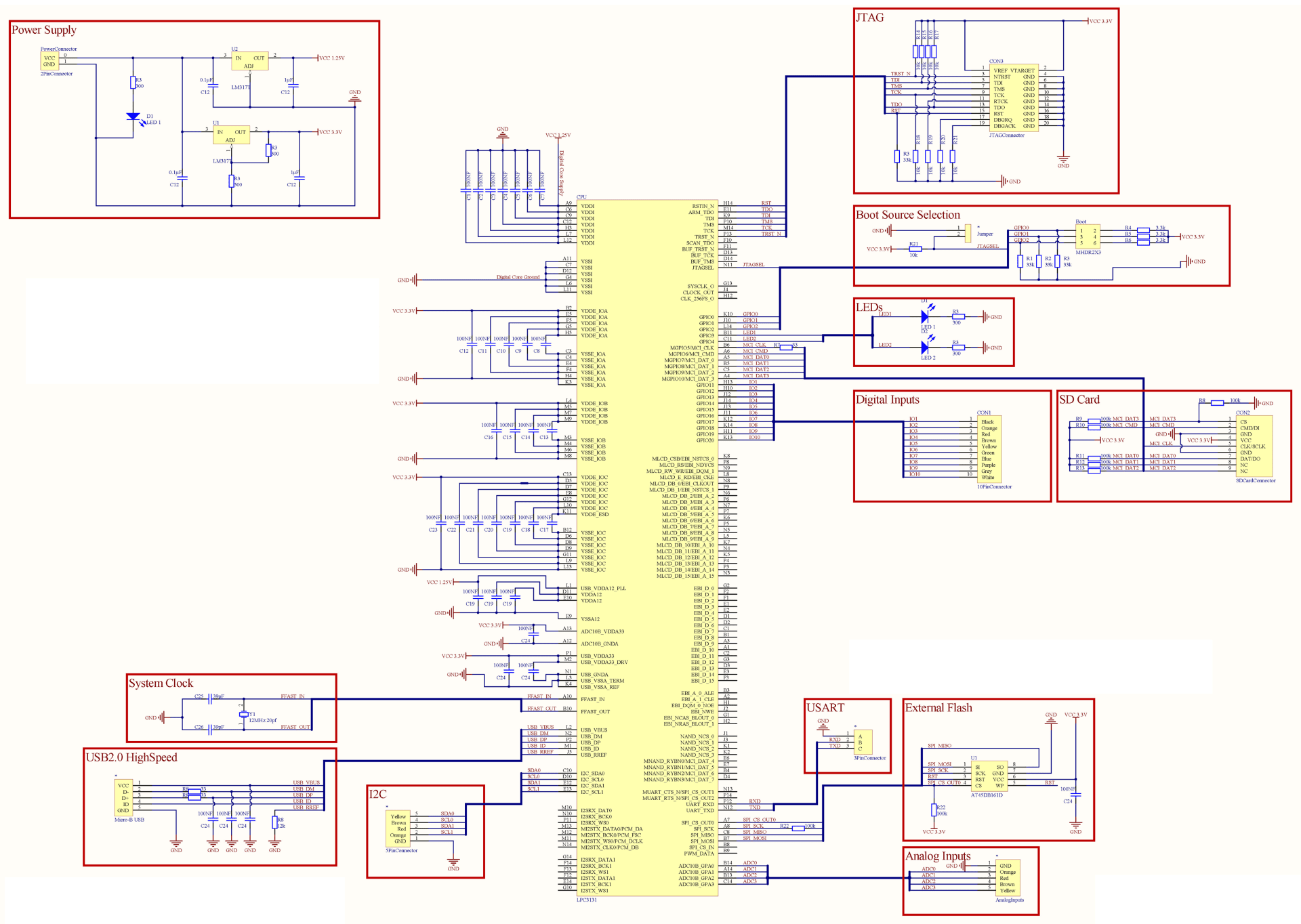Select the PWM_DATA pin label
This screenshot has height=924, width=1301.
pos(699,854)
